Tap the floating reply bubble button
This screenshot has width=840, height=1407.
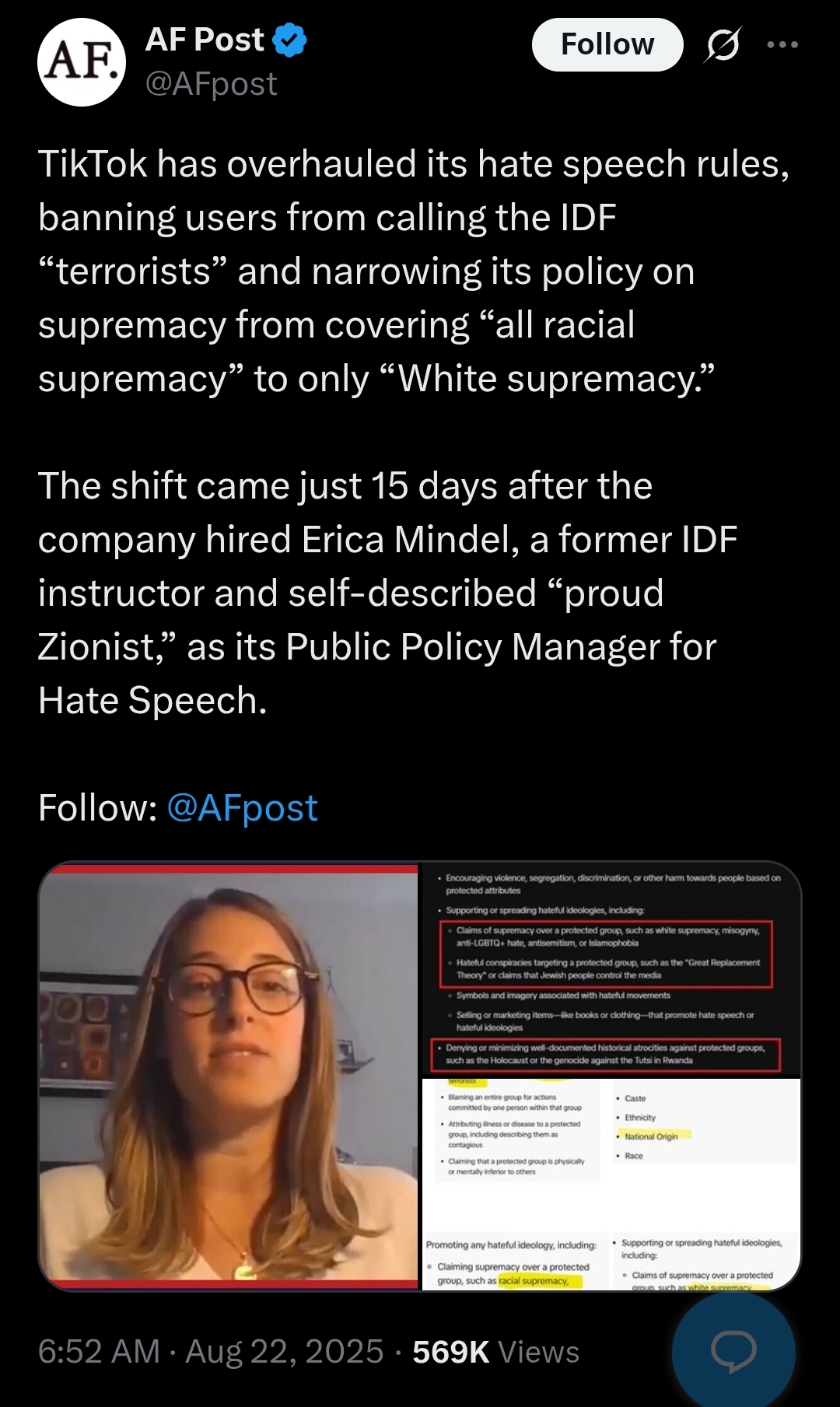click(733, 1352)
